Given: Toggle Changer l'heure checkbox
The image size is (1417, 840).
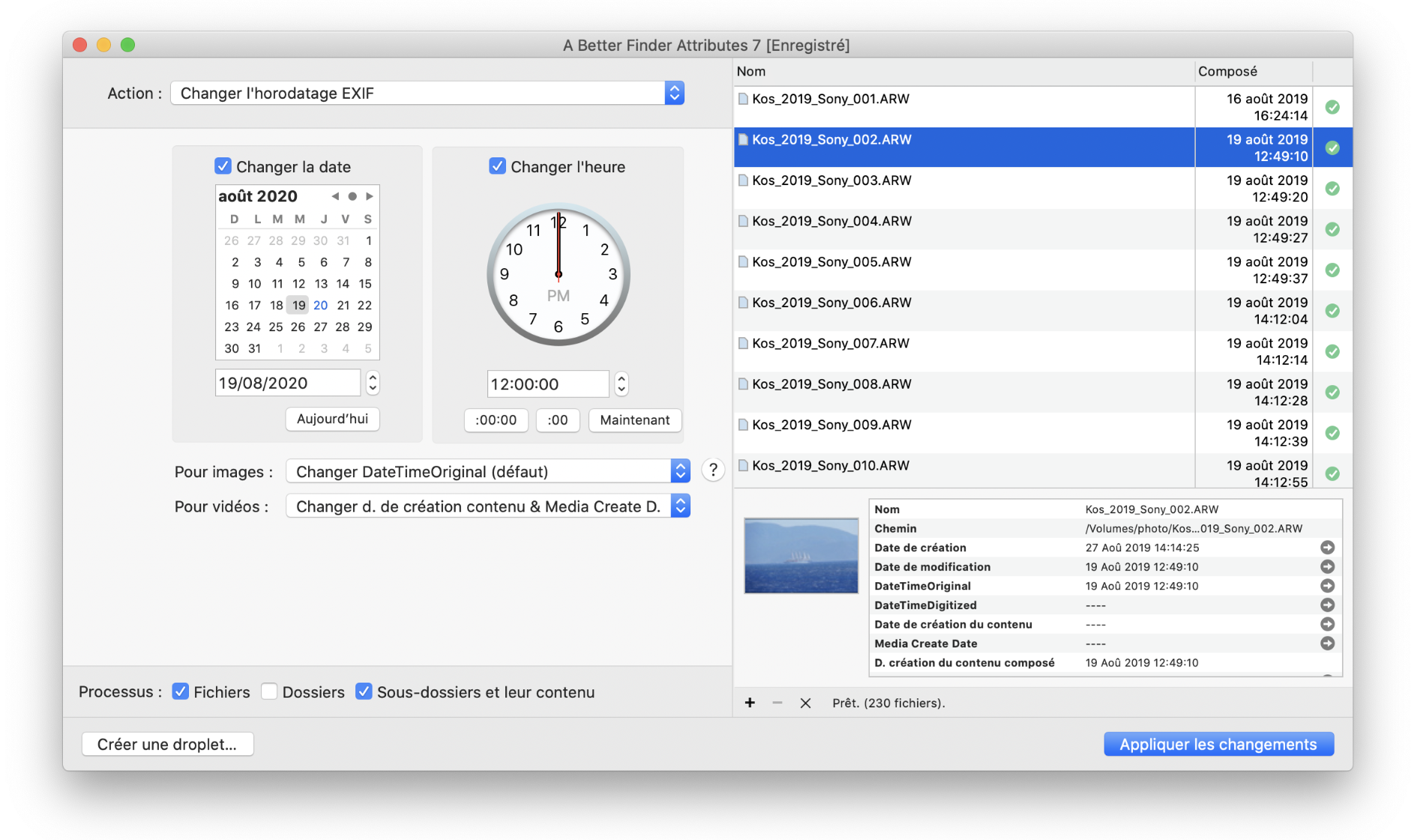Looking at the screenshot, I should coord(497,166).
